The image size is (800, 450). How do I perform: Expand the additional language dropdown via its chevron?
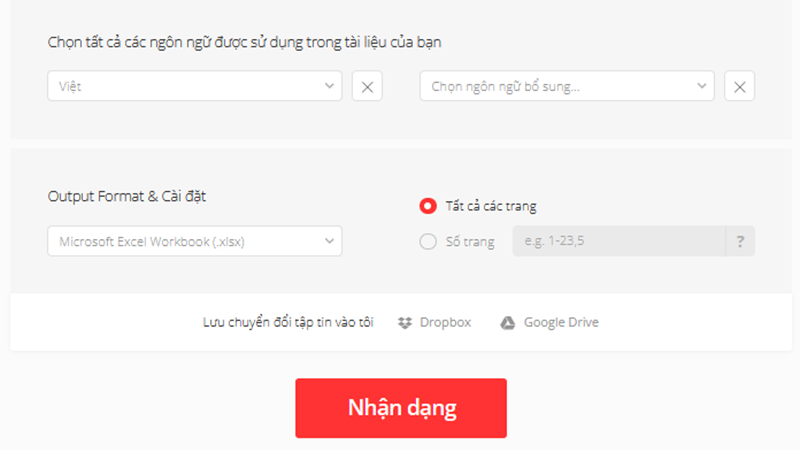tap(702, 87)
